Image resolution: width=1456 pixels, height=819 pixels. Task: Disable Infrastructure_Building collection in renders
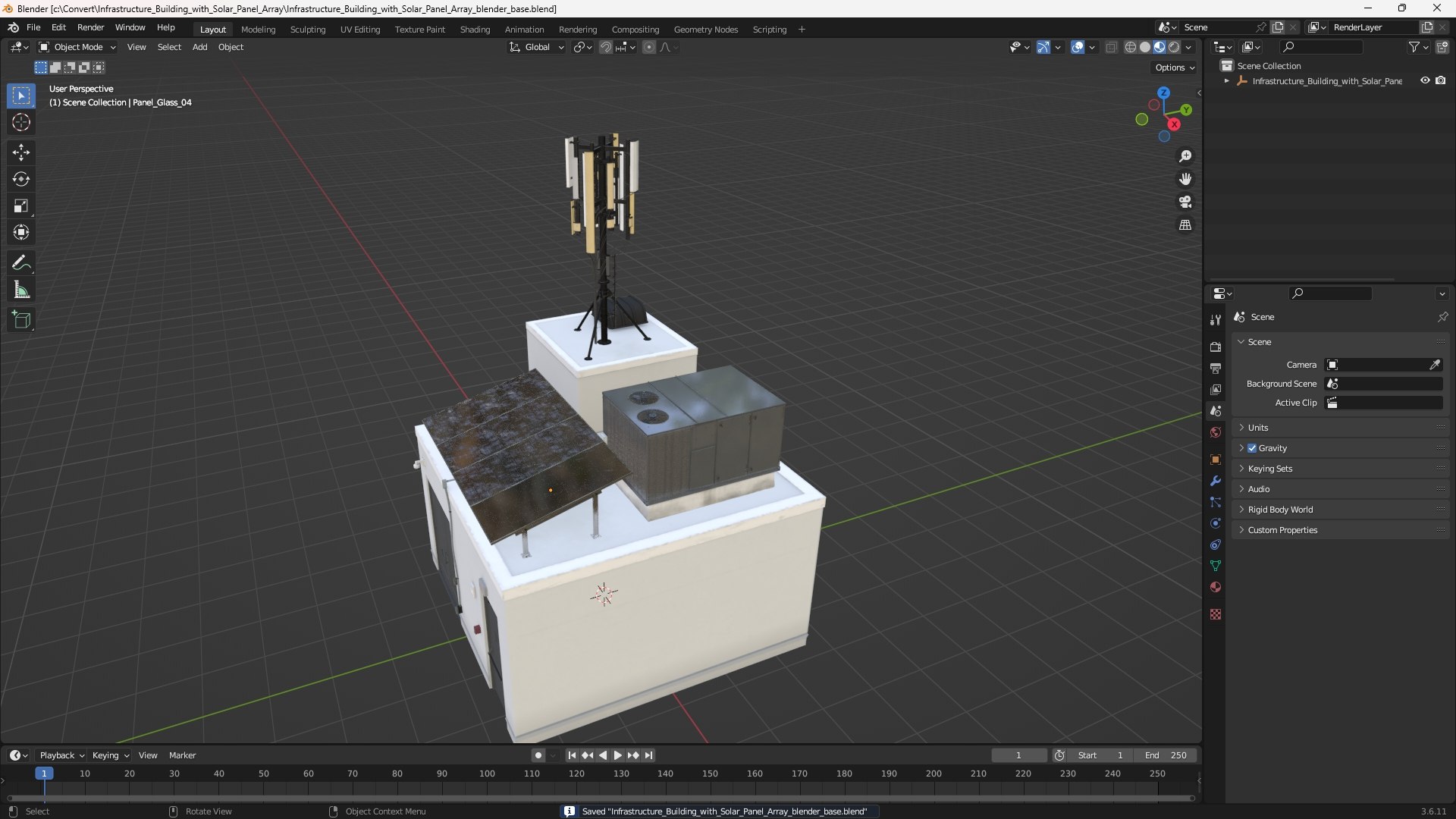[x=1441, y=80]
